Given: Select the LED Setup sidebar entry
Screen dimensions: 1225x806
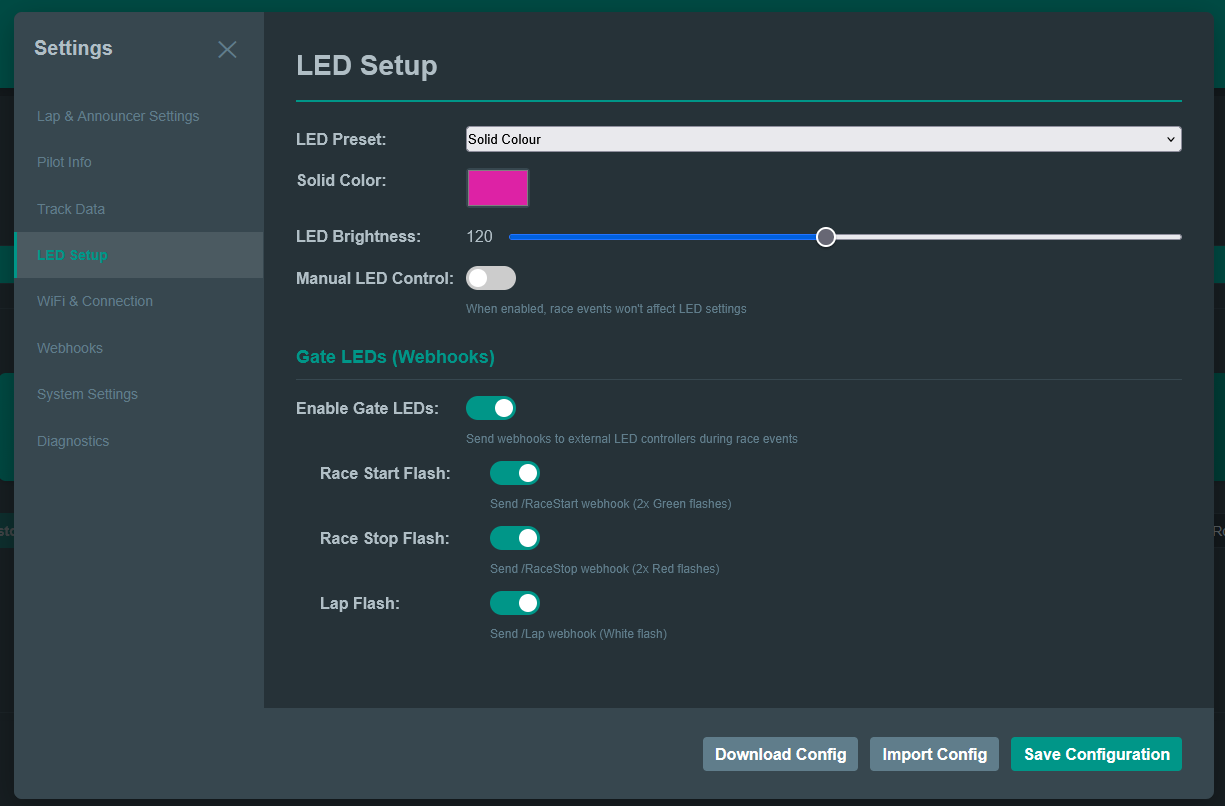Looking at the screenshot, I should [72, 255].
